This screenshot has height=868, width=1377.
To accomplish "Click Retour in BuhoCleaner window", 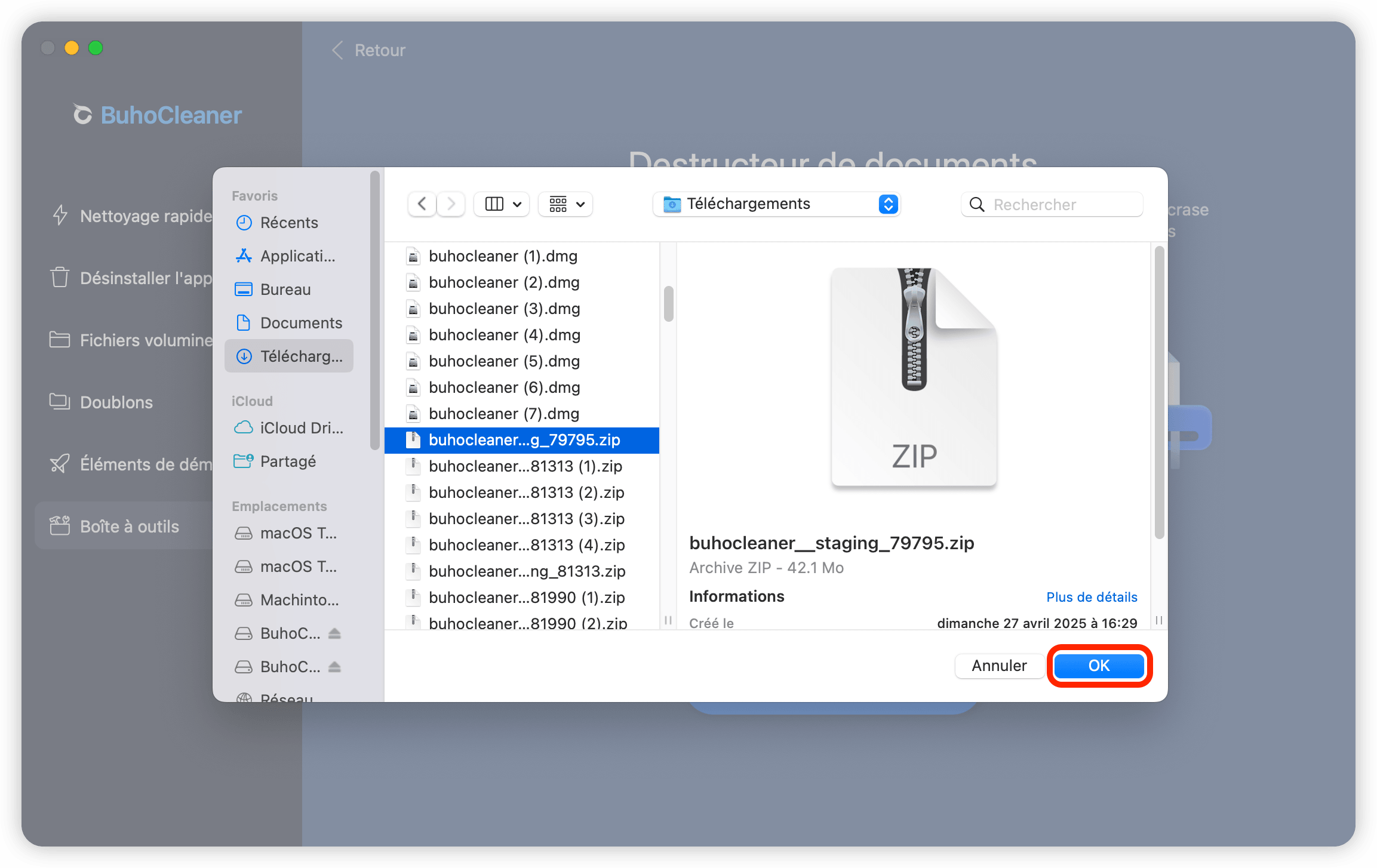I will click(369, 50).
